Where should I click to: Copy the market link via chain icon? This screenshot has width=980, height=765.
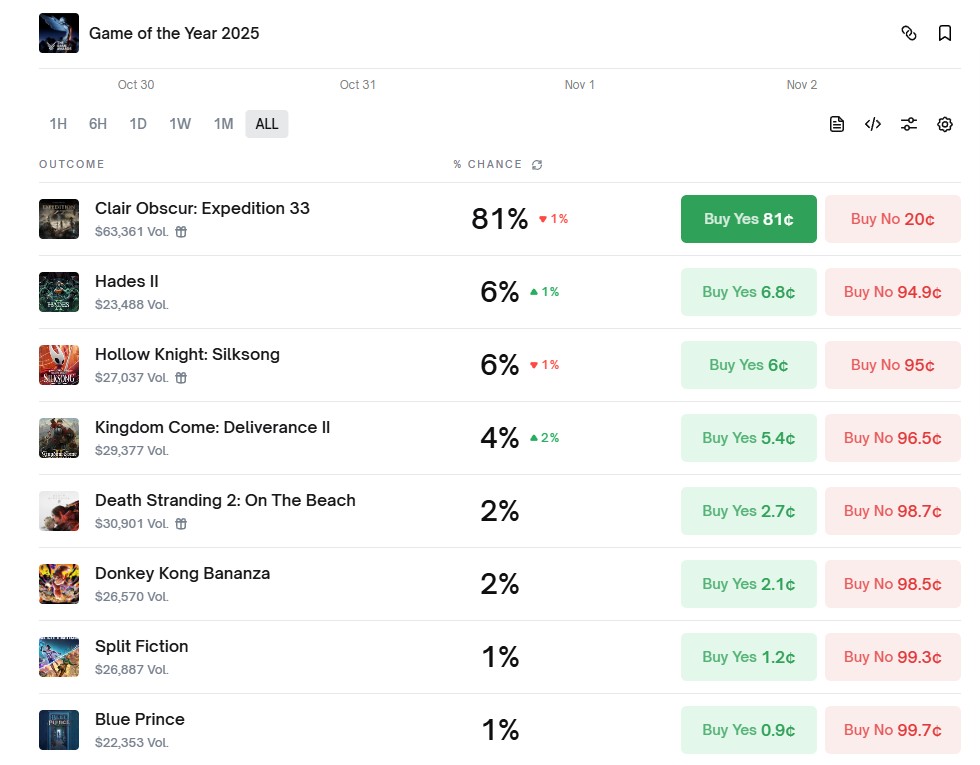(x=908, y=33)
